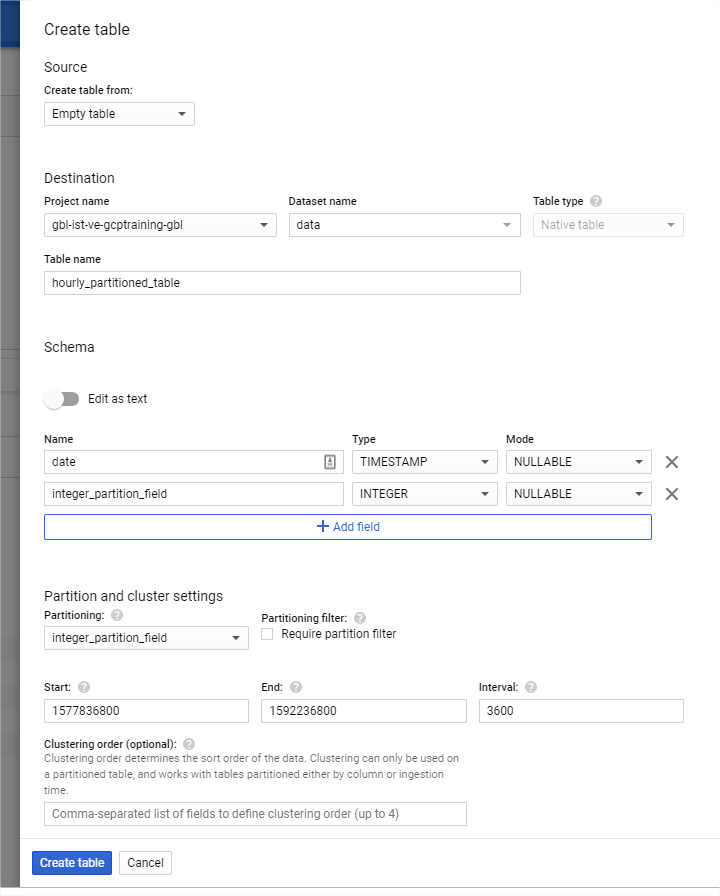Remove the integer_partition_field schema row
The height and width of the screenshot is (896, 720).
point(671,494)
